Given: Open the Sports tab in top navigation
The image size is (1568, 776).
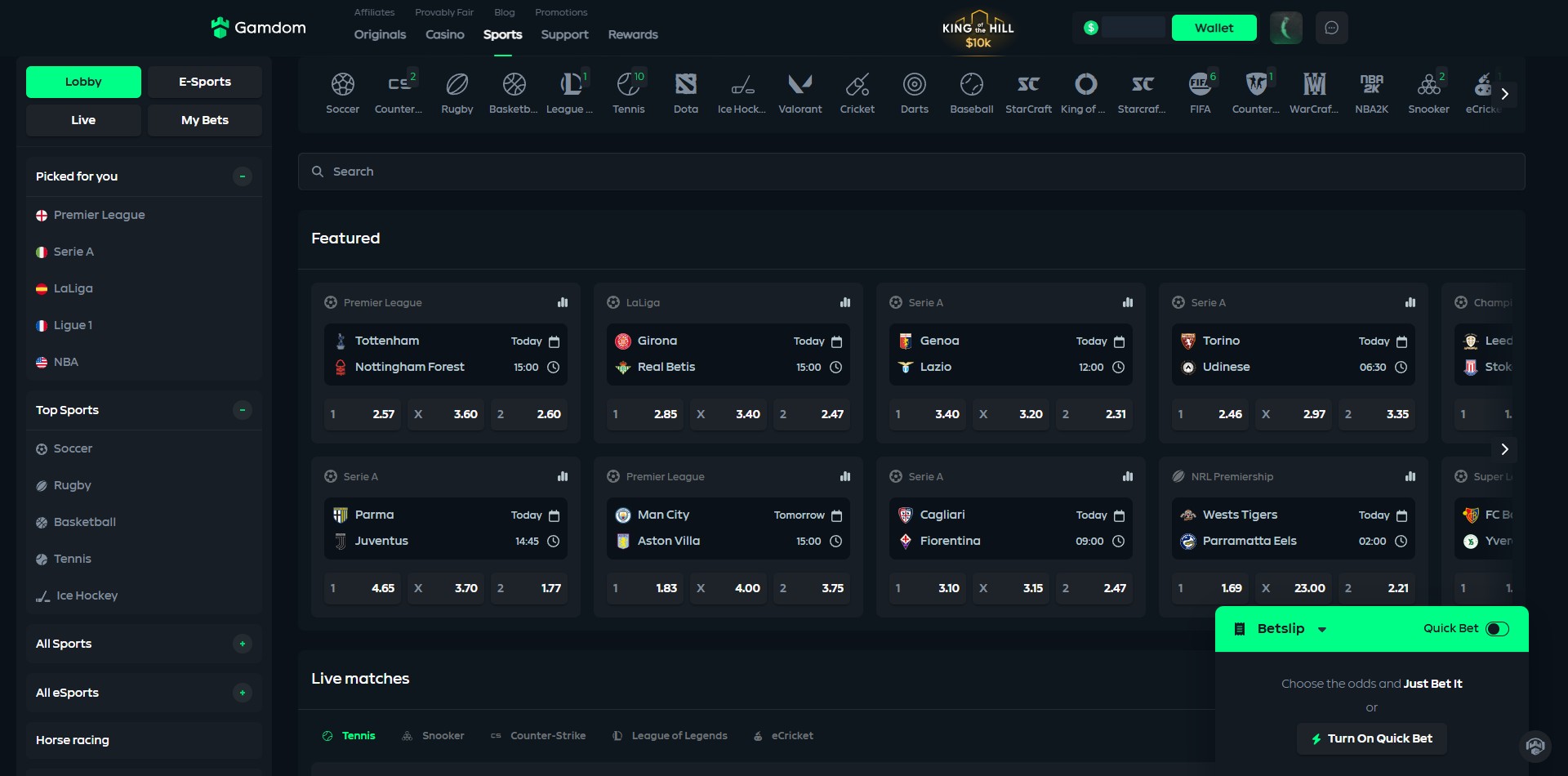Looking at the screenshot, I should [502, 34].
